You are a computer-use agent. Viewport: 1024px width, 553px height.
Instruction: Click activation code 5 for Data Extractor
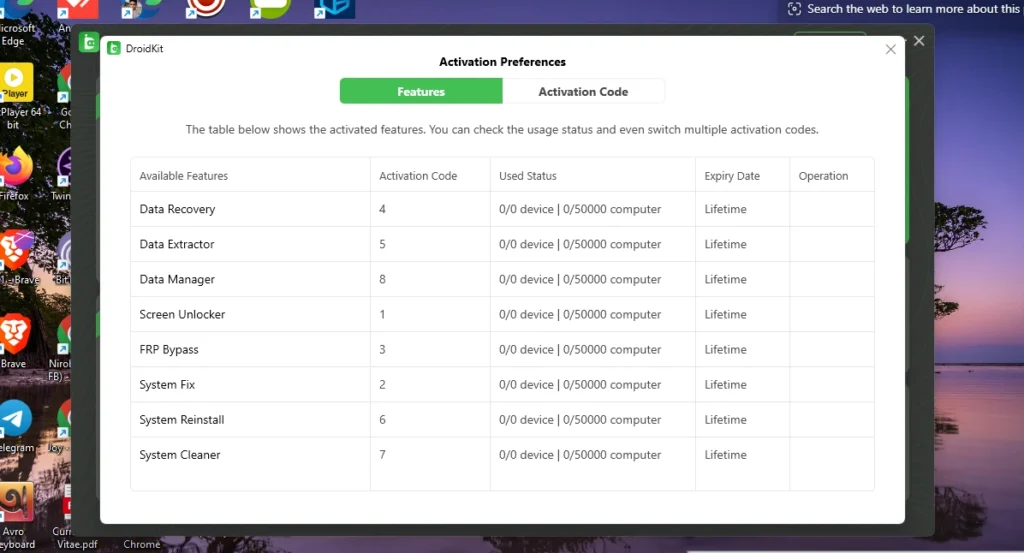point(382,244)
